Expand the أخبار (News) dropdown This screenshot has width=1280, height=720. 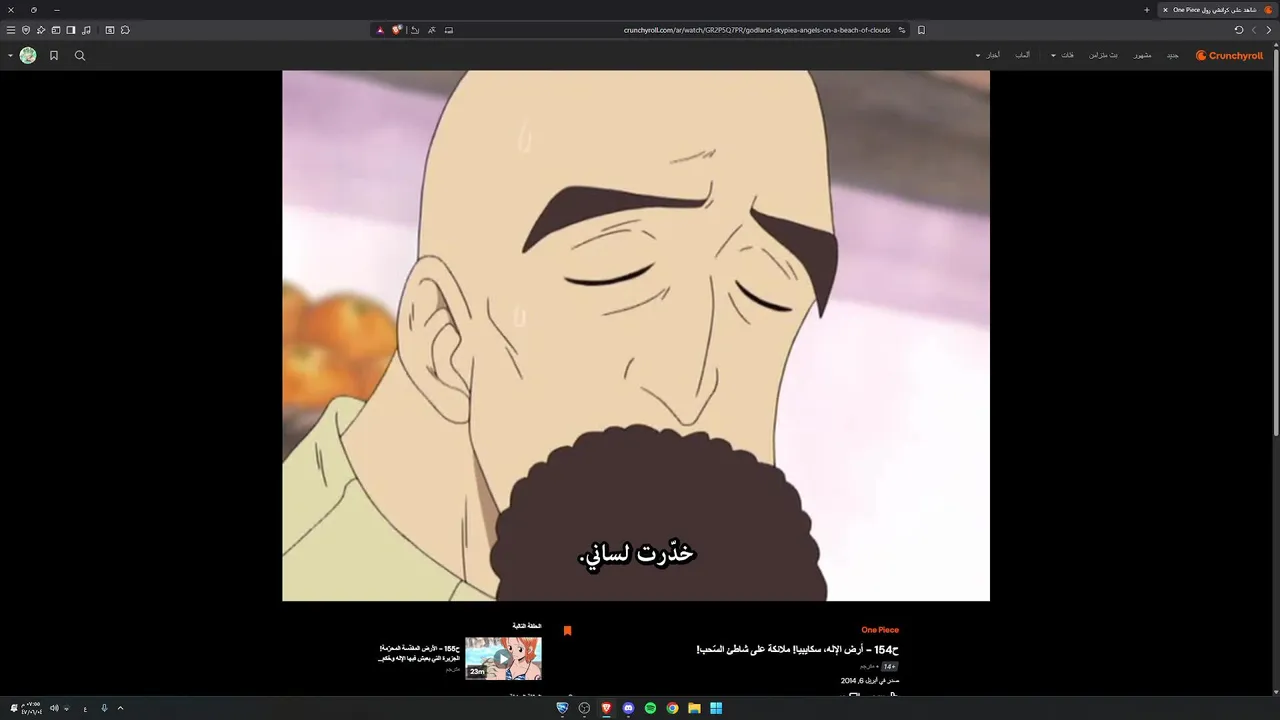pos(988,56)
